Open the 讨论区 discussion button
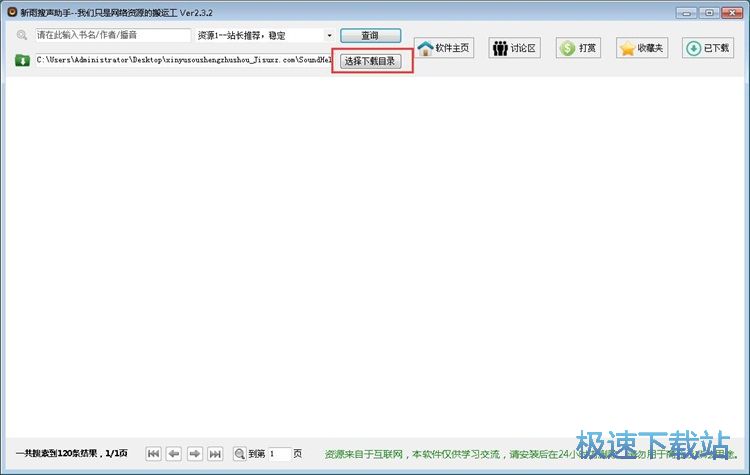This screenshot has height=475, width=750. (x=515, y=48)
